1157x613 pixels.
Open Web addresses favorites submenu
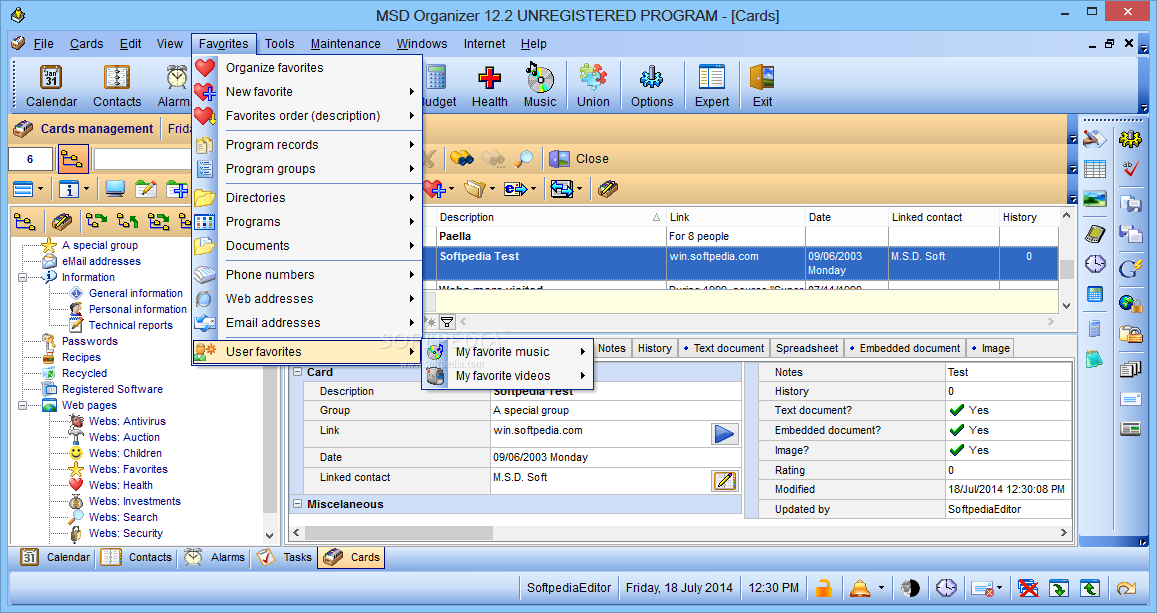(x=308, y=299)
